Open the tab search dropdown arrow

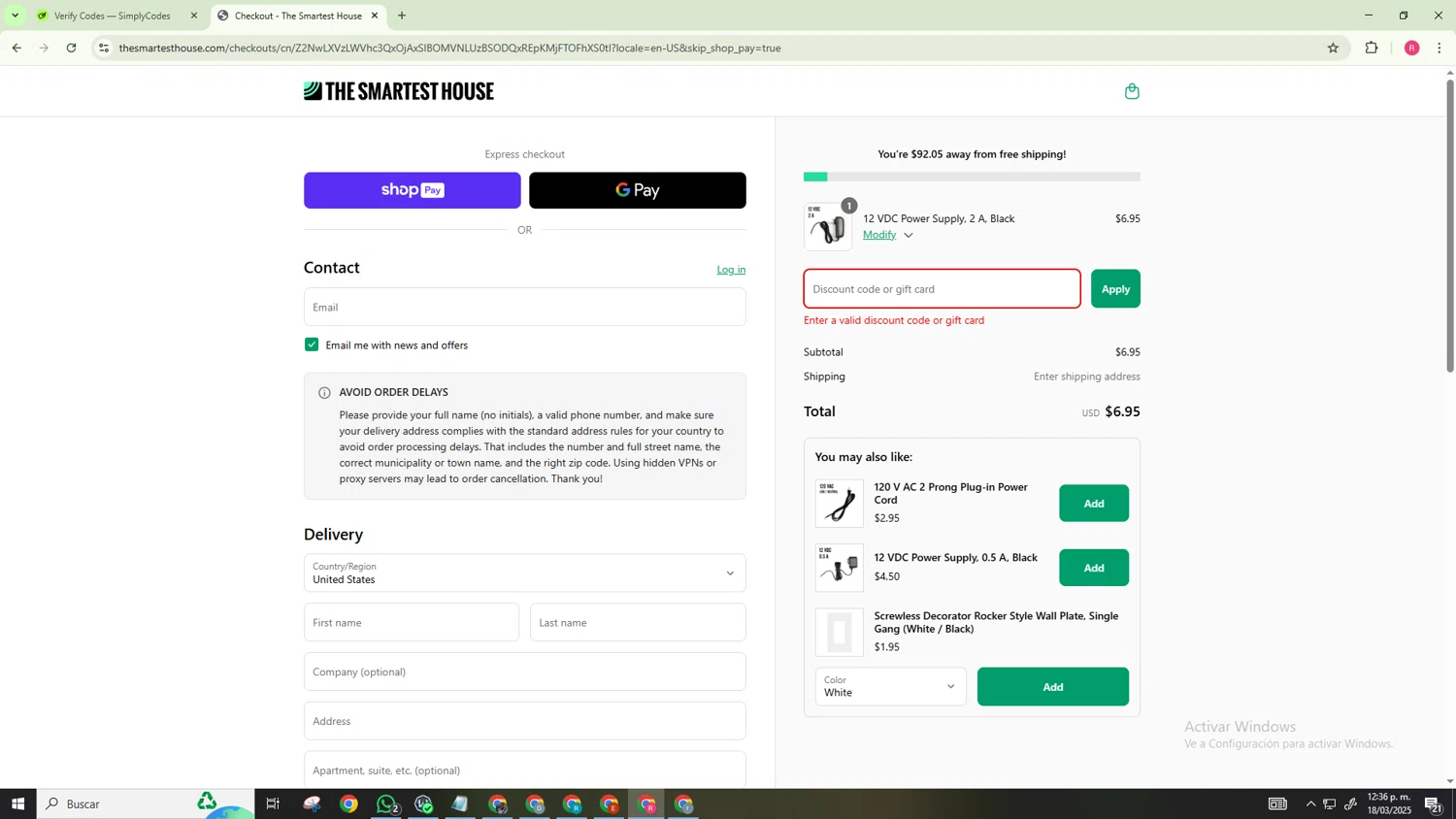tap(15, 16)
